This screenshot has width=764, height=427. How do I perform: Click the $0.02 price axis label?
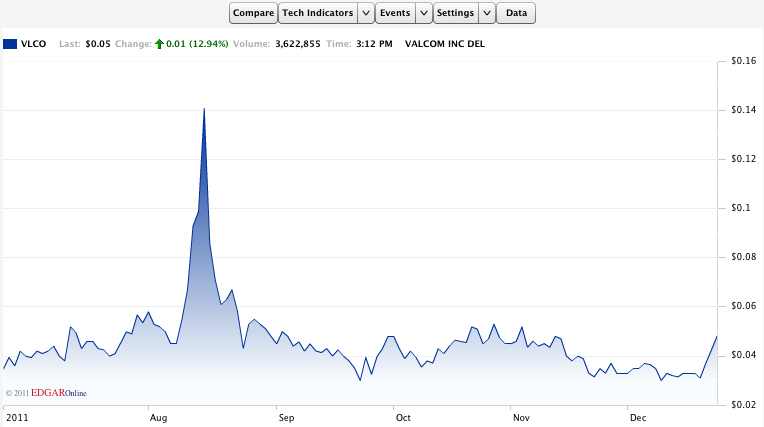(744, 404)
